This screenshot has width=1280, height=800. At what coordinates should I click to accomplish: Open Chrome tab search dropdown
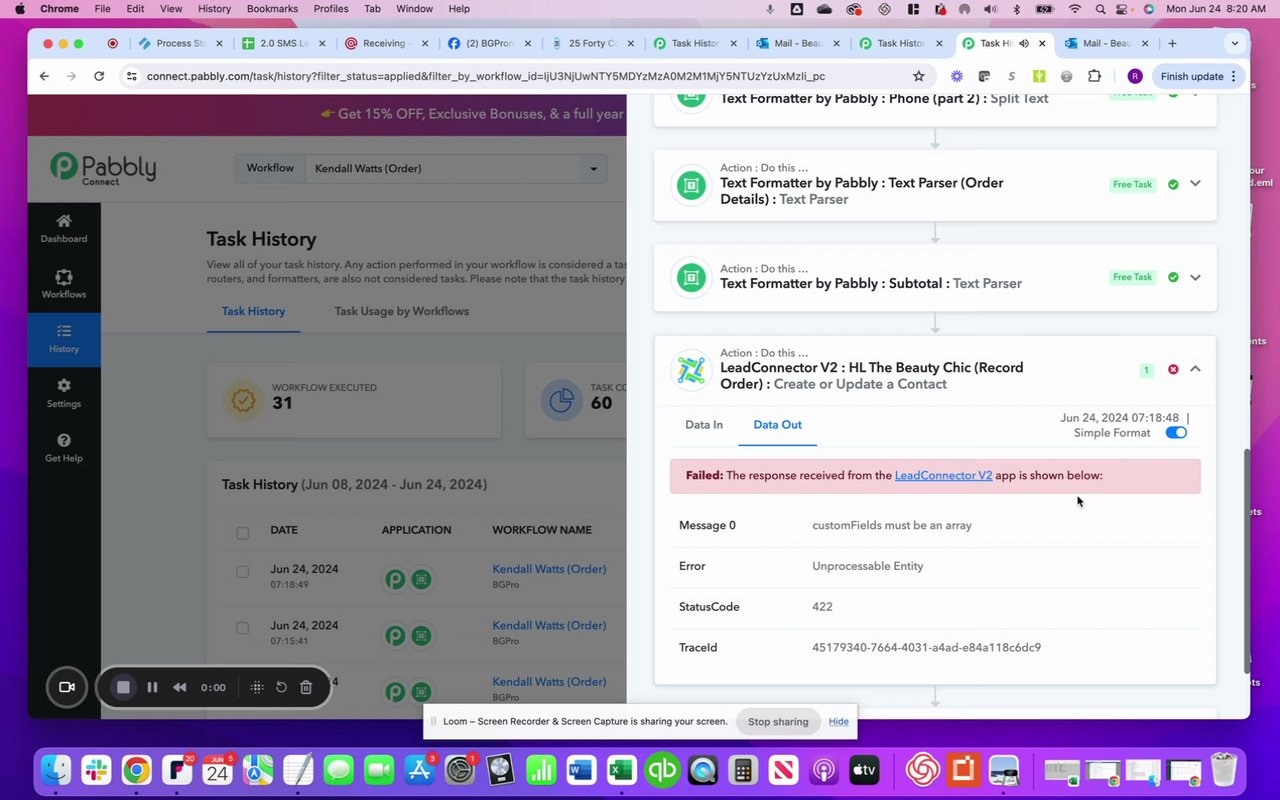tap(1235, 43)
